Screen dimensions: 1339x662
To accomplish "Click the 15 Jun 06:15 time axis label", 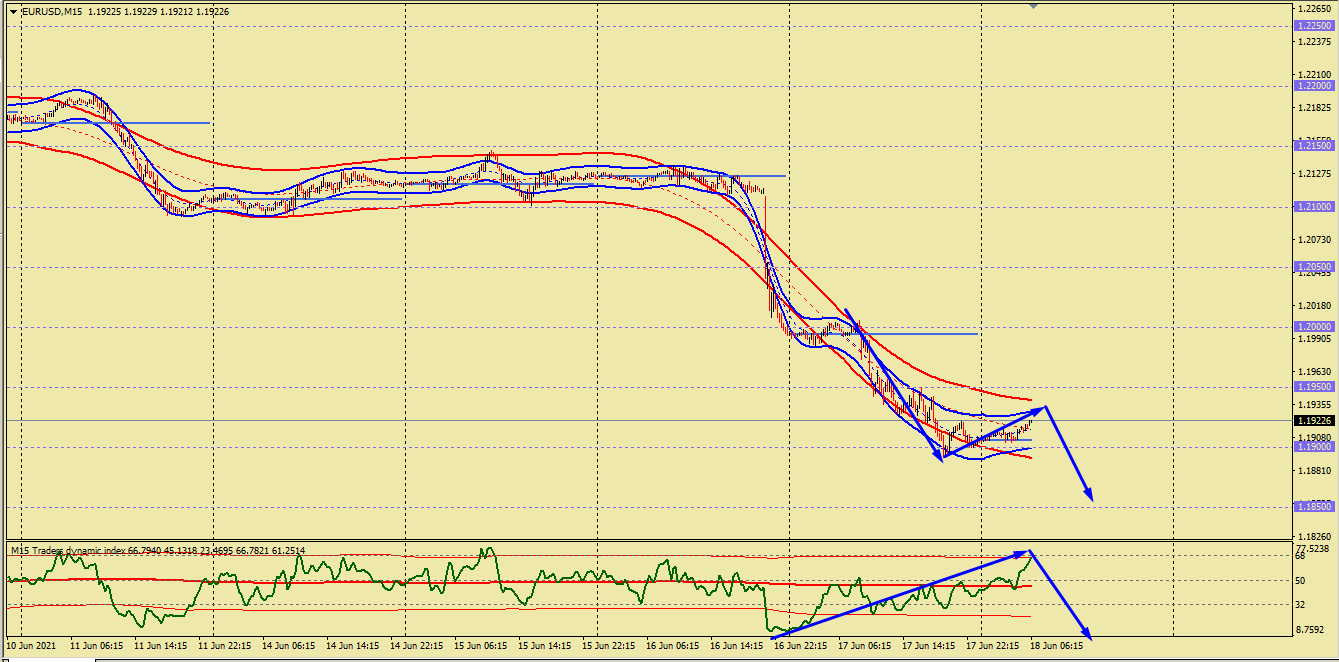I will pos(480,646).
